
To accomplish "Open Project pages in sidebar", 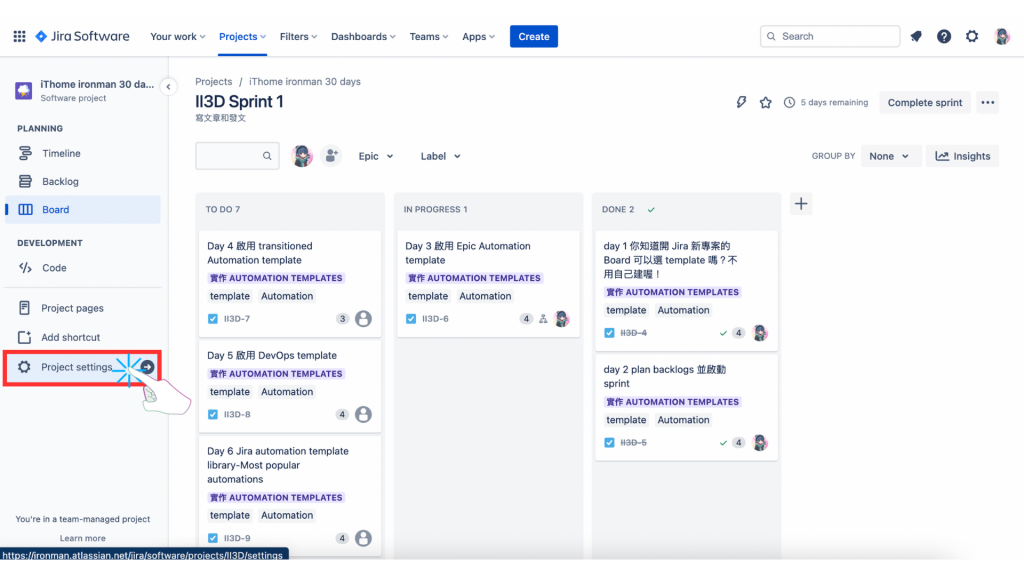I will tap(83, 308).
